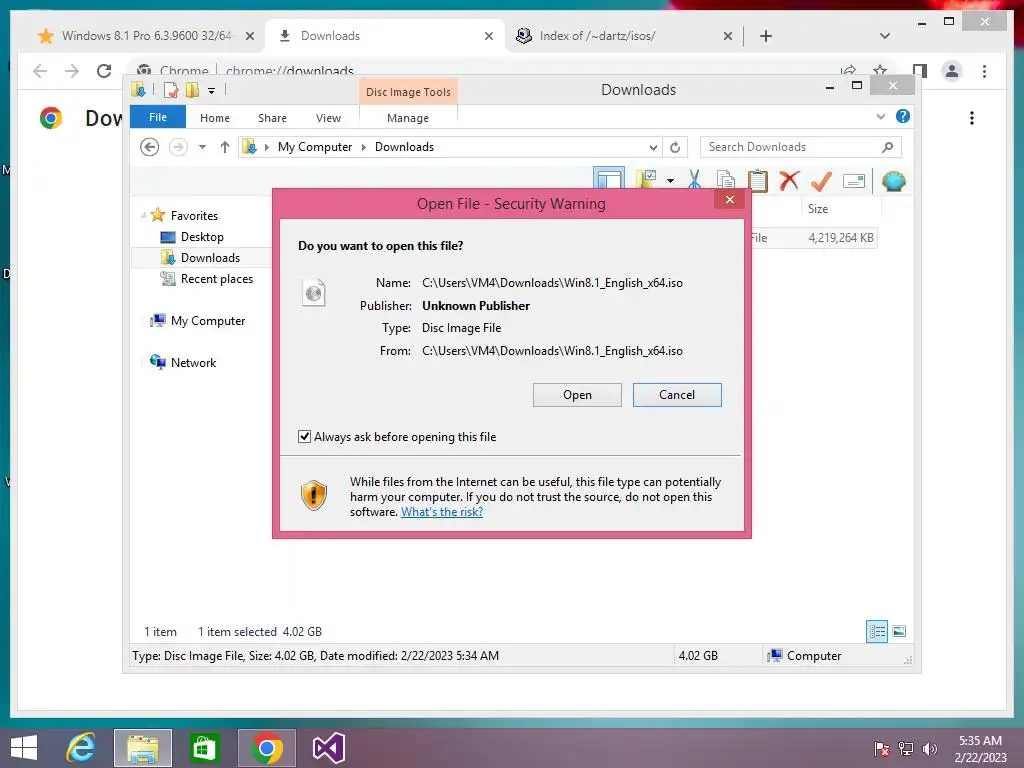Screen dimensions: 1024x768
Task: Open Explorer Help question mark icon
Action: (x=903, y=116)
